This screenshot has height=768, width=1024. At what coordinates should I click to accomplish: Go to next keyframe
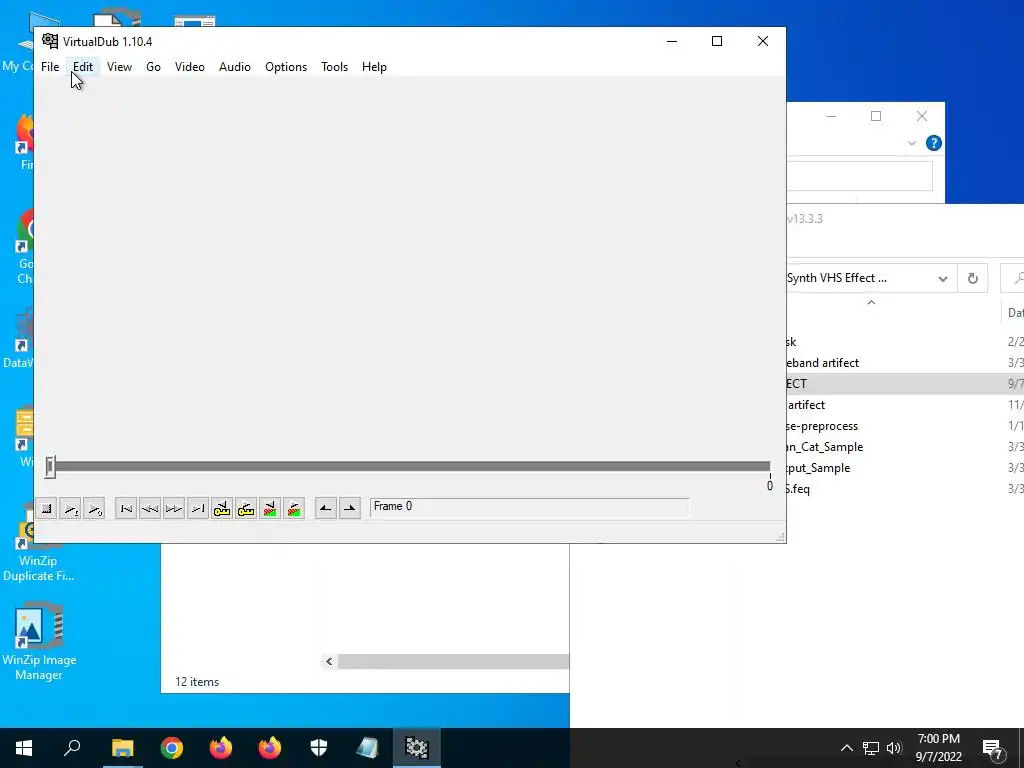coord(246,509)
